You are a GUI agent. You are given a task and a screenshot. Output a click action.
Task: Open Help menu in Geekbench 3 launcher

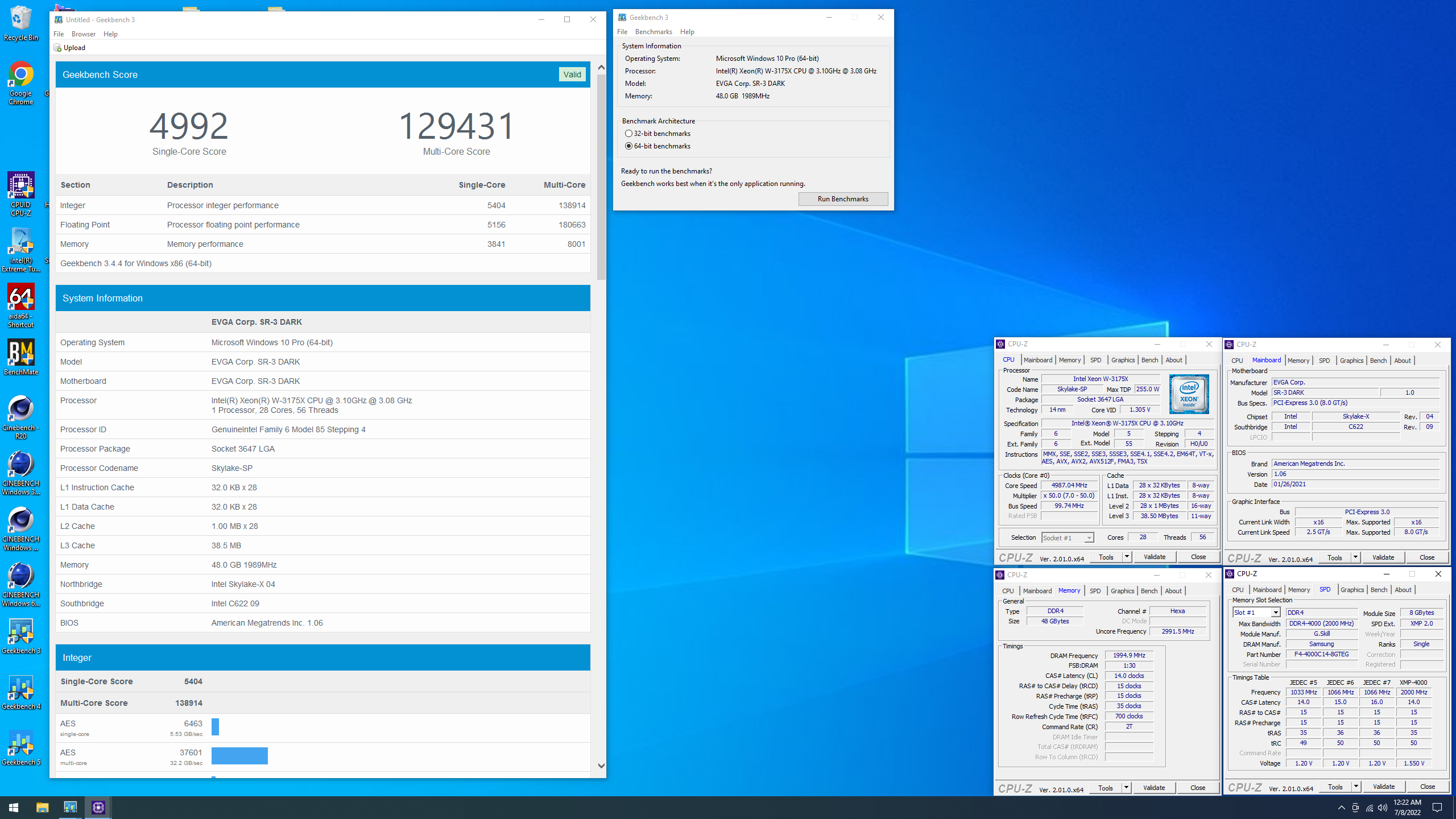click(x=687, y=32)
